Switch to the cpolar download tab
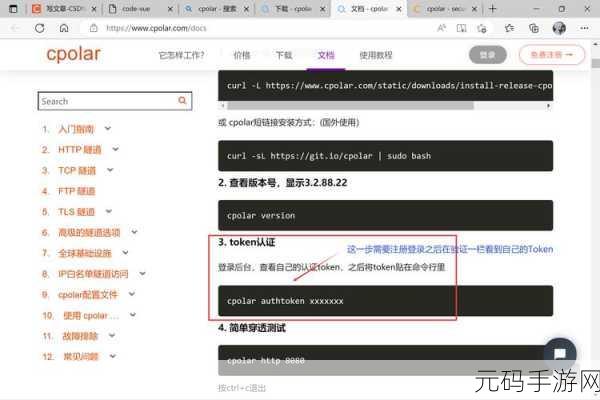Screen dimensions: 600x400 pyautogui.click(x=293, y=8)
